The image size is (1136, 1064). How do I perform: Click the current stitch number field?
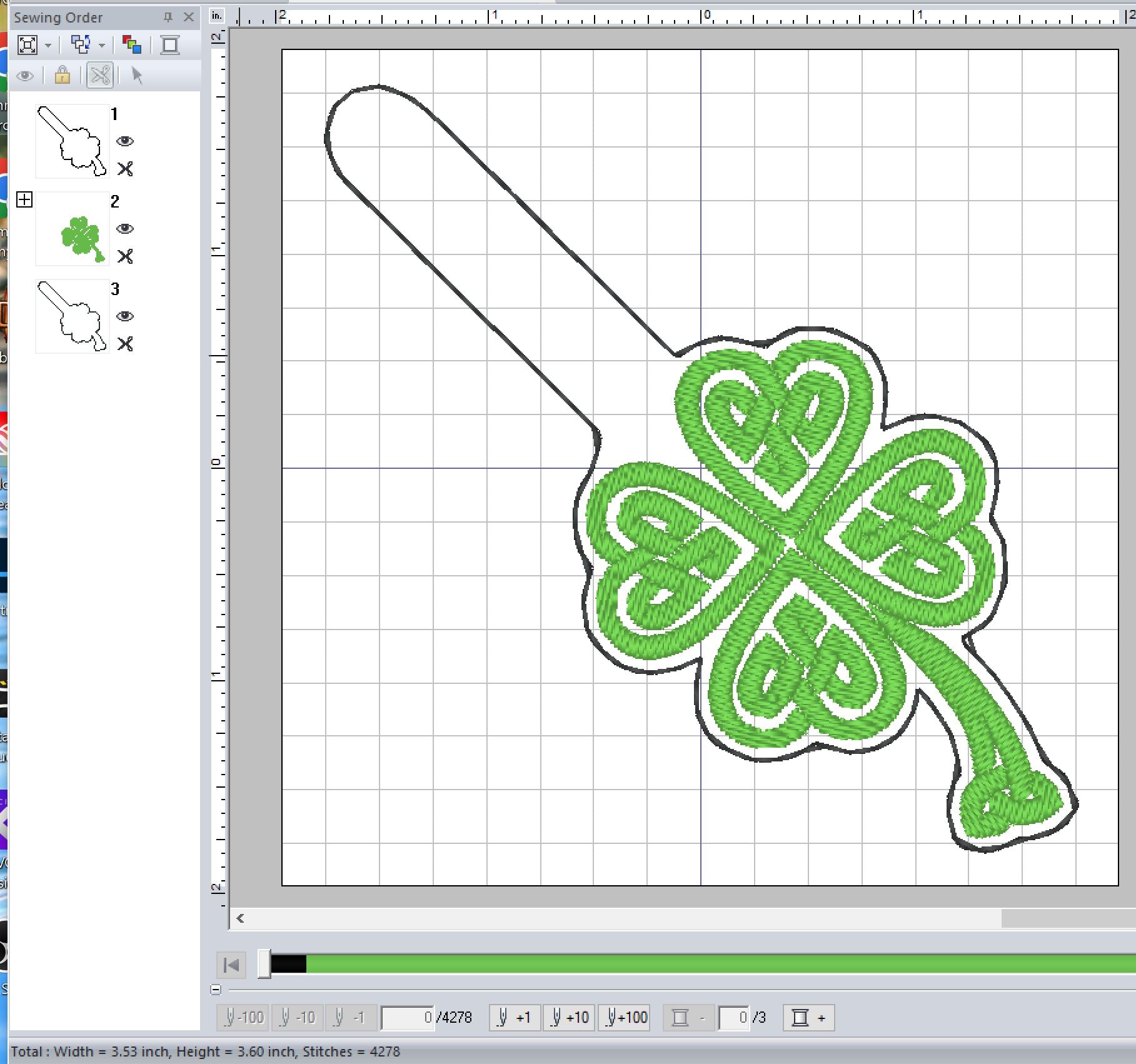[407, 1018]
